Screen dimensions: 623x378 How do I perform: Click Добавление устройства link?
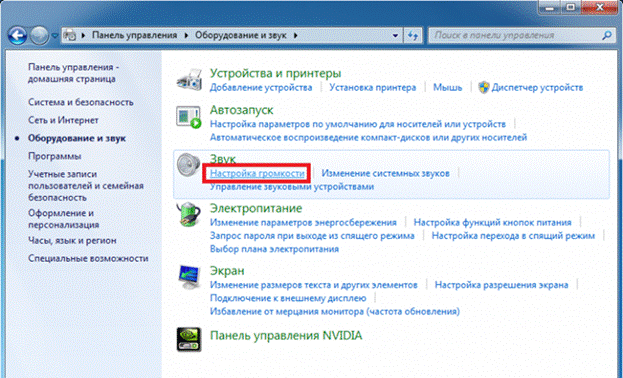click(x=261, y=87)
